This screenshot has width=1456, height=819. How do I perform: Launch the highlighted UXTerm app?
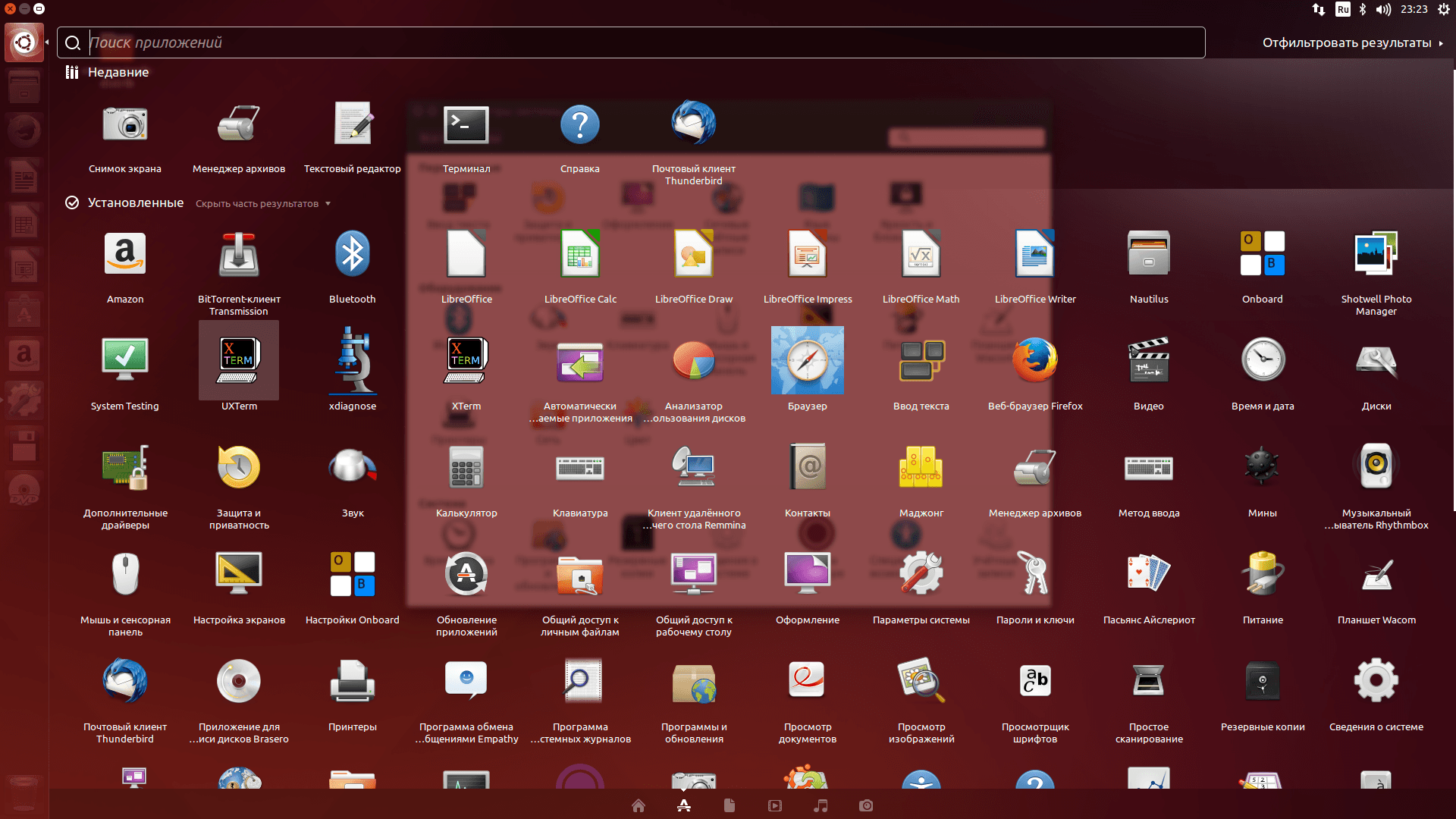click(239, 361)
